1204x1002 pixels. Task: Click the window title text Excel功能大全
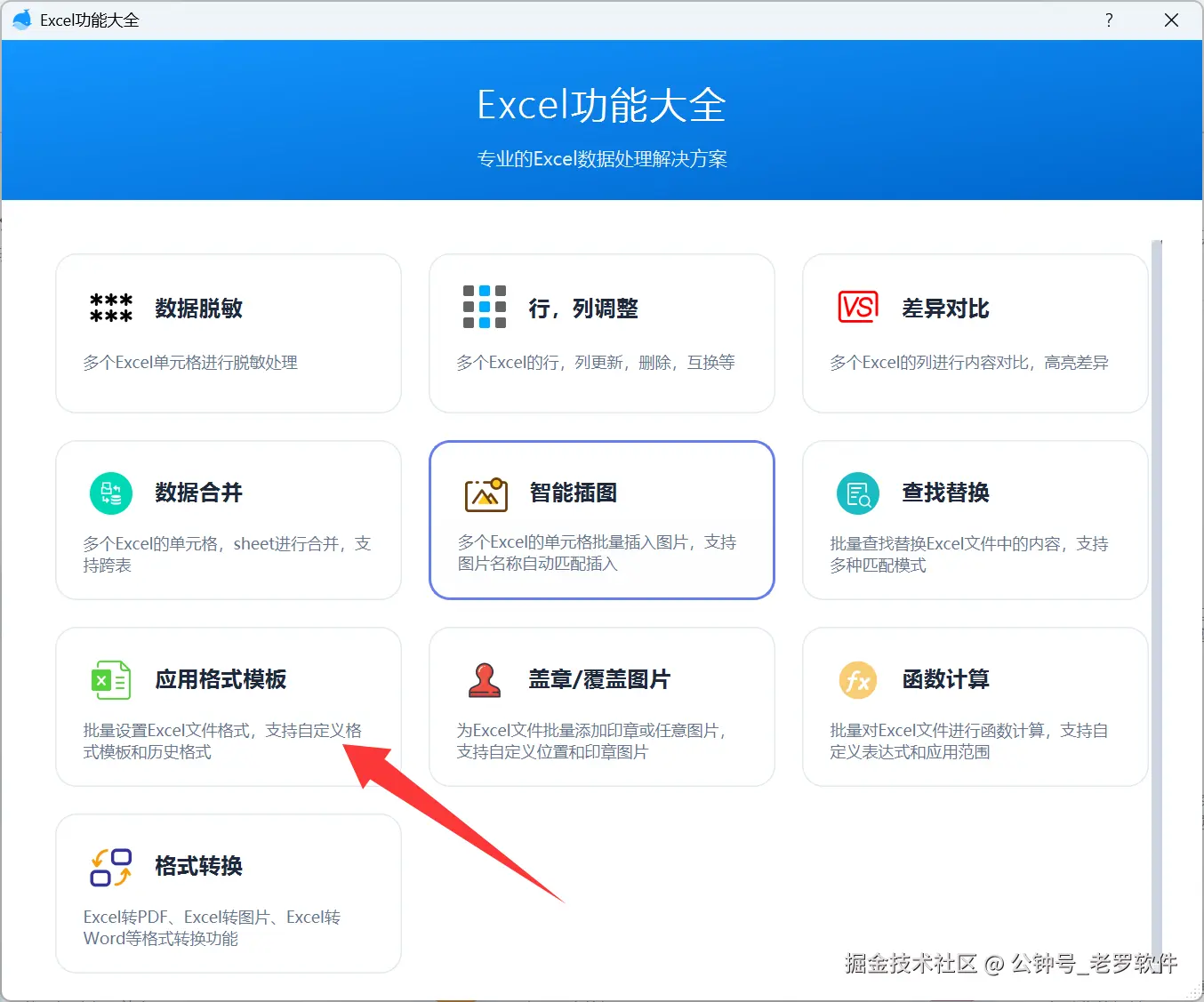pos(90,20)
